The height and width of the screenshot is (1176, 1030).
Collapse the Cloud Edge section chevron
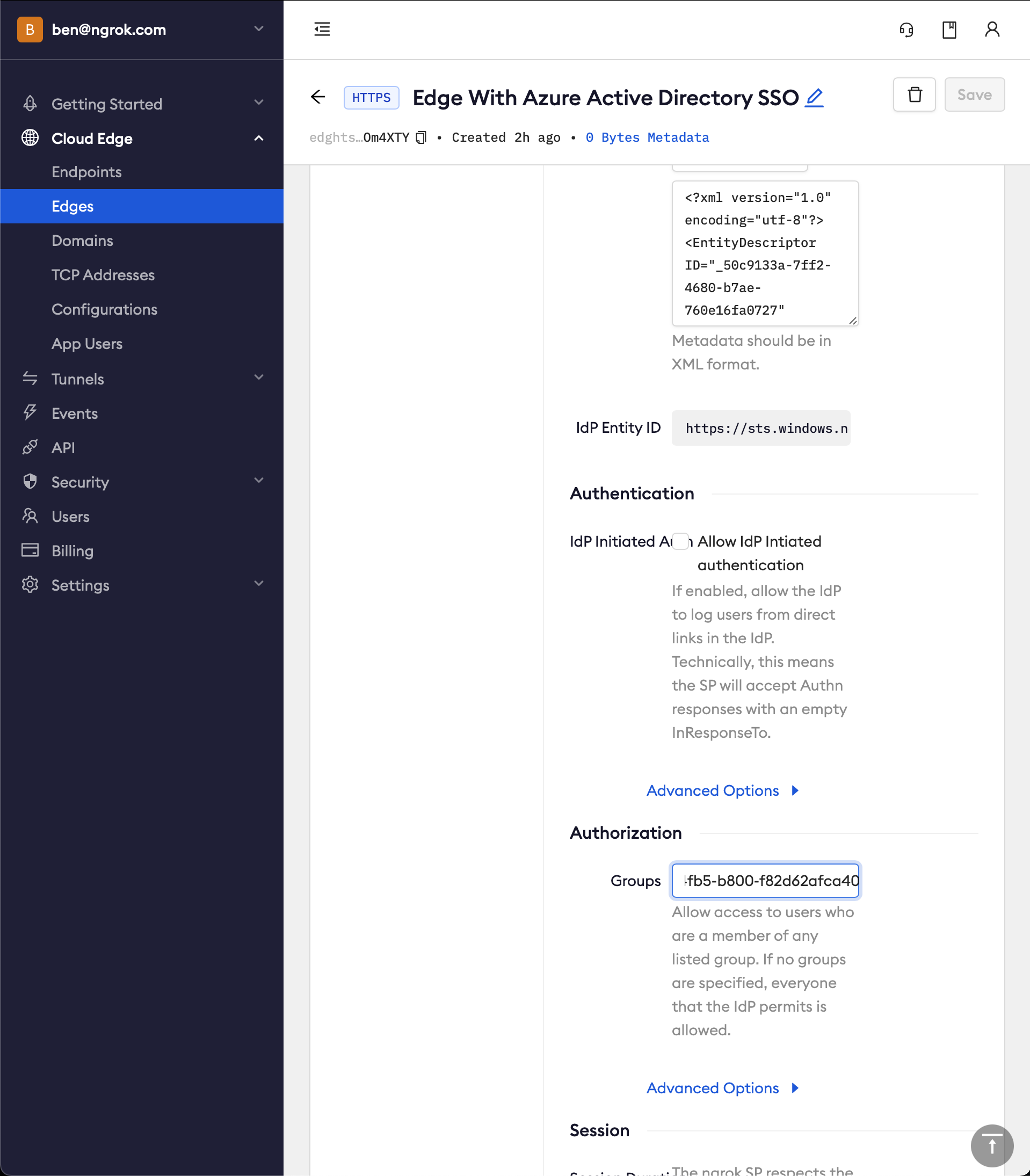[259, 138]
